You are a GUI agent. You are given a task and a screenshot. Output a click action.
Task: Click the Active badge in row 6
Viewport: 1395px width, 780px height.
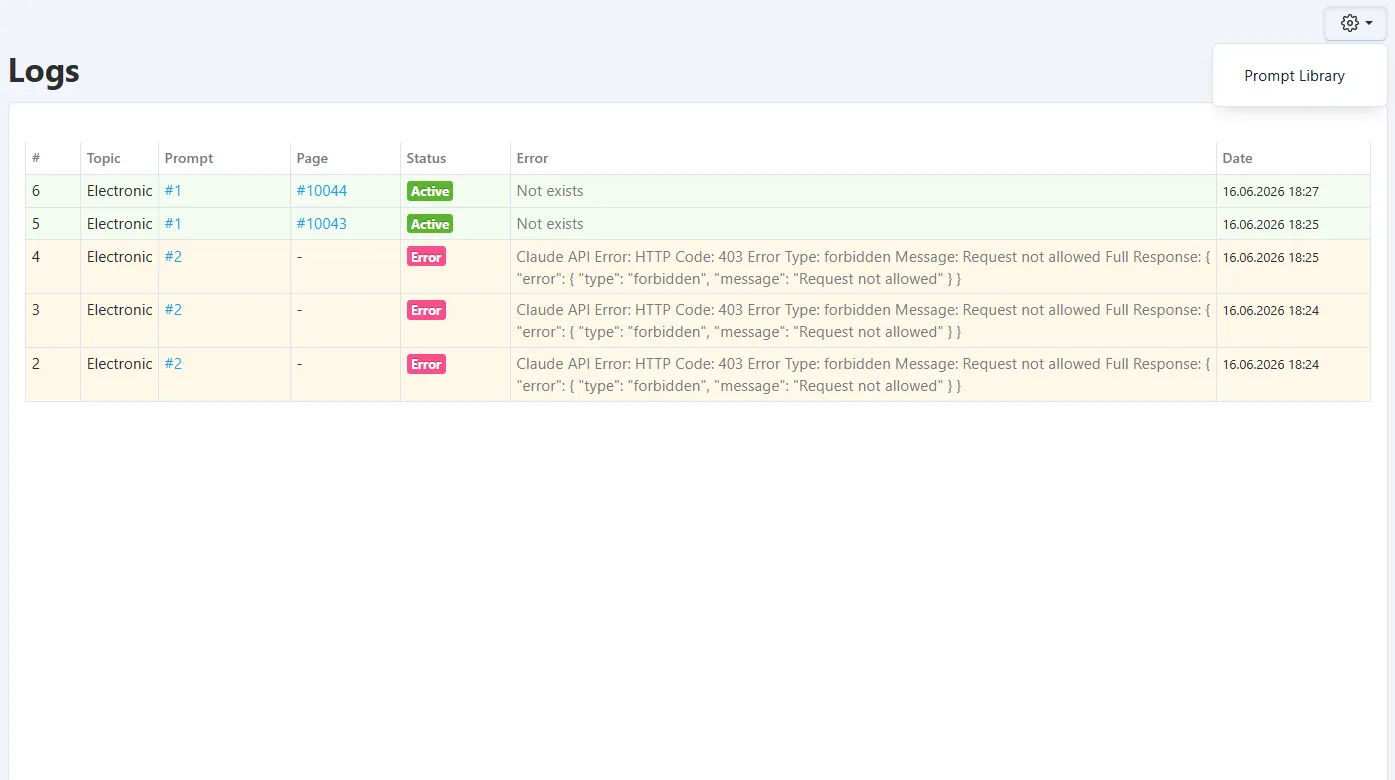430,191
